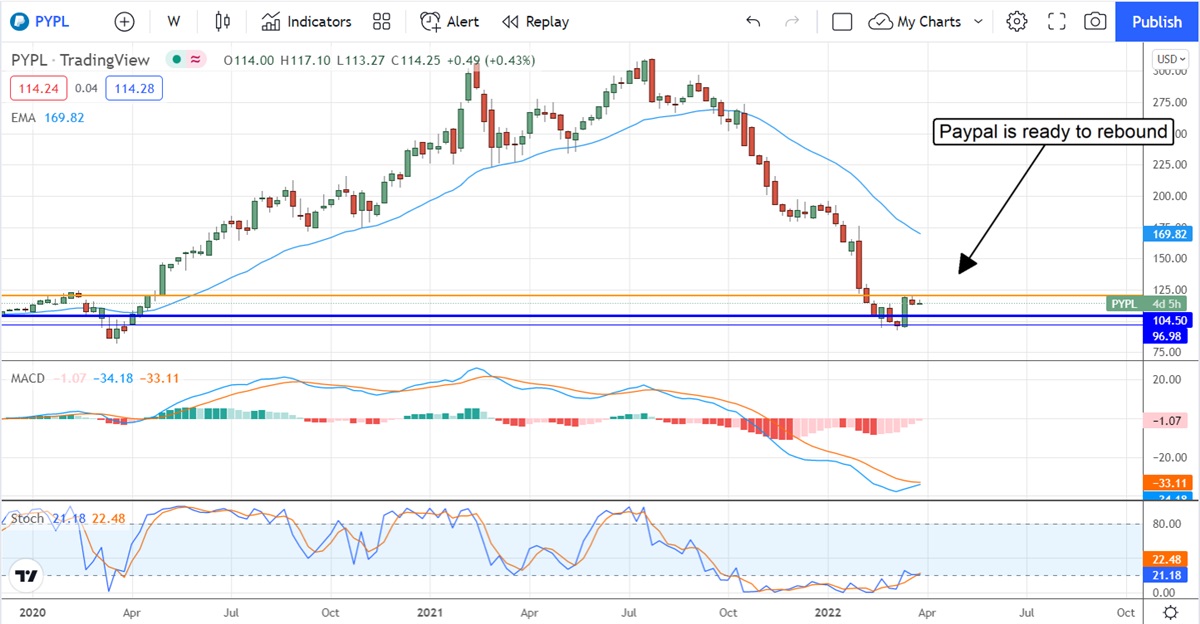
Task: Open the indicator templates grid icon
Action: tap(381, 21)
